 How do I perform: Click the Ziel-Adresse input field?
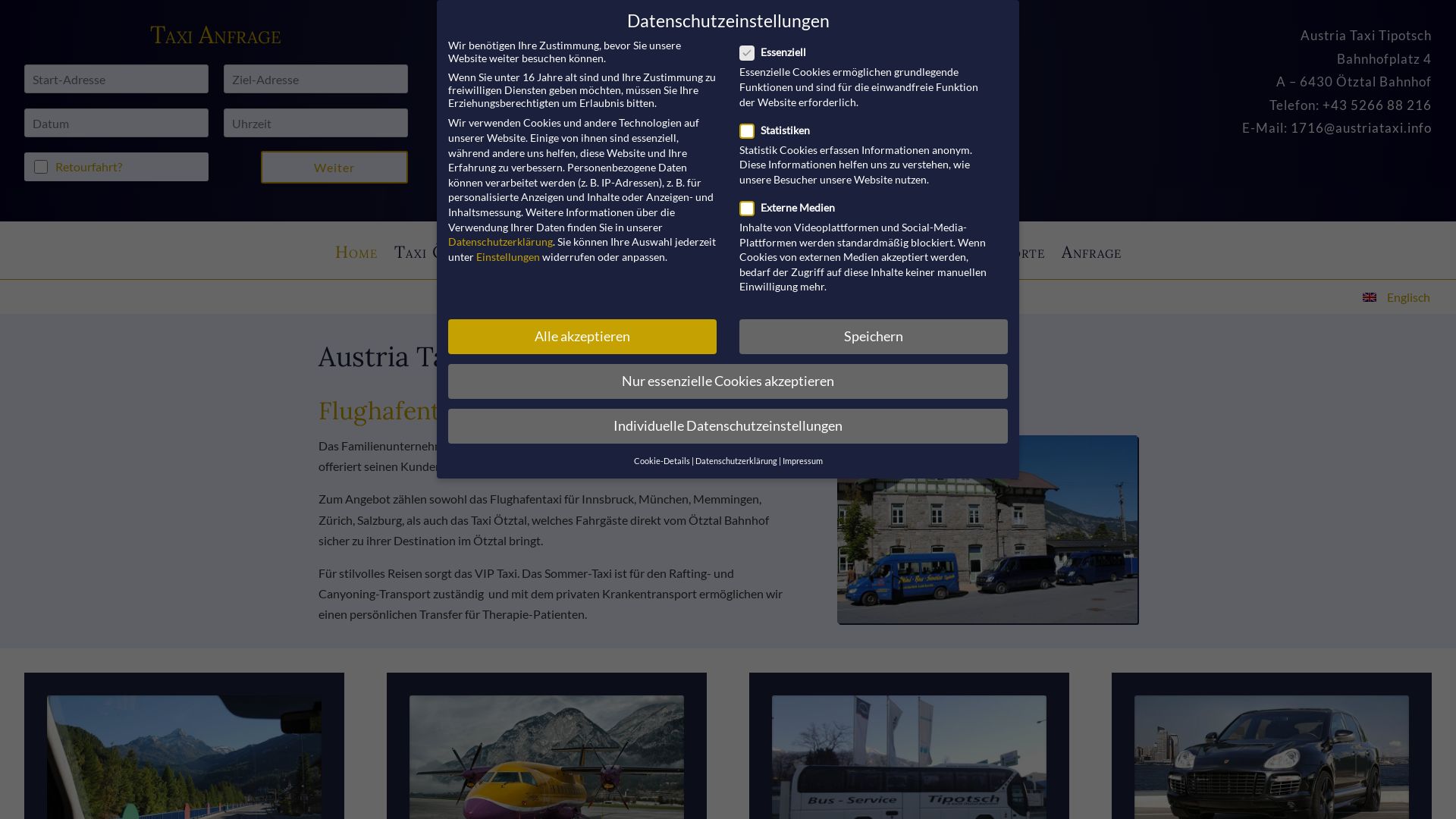(x=315, y=79)
